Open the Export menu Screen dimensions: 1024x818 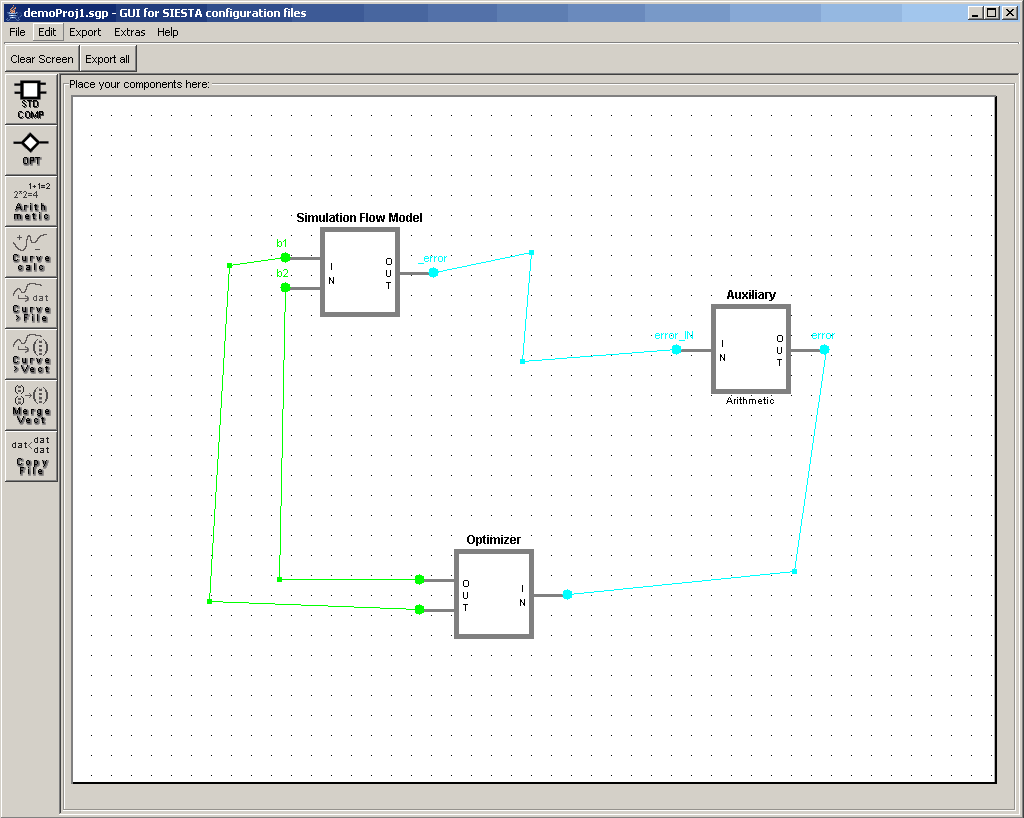(x=85, y=32)
